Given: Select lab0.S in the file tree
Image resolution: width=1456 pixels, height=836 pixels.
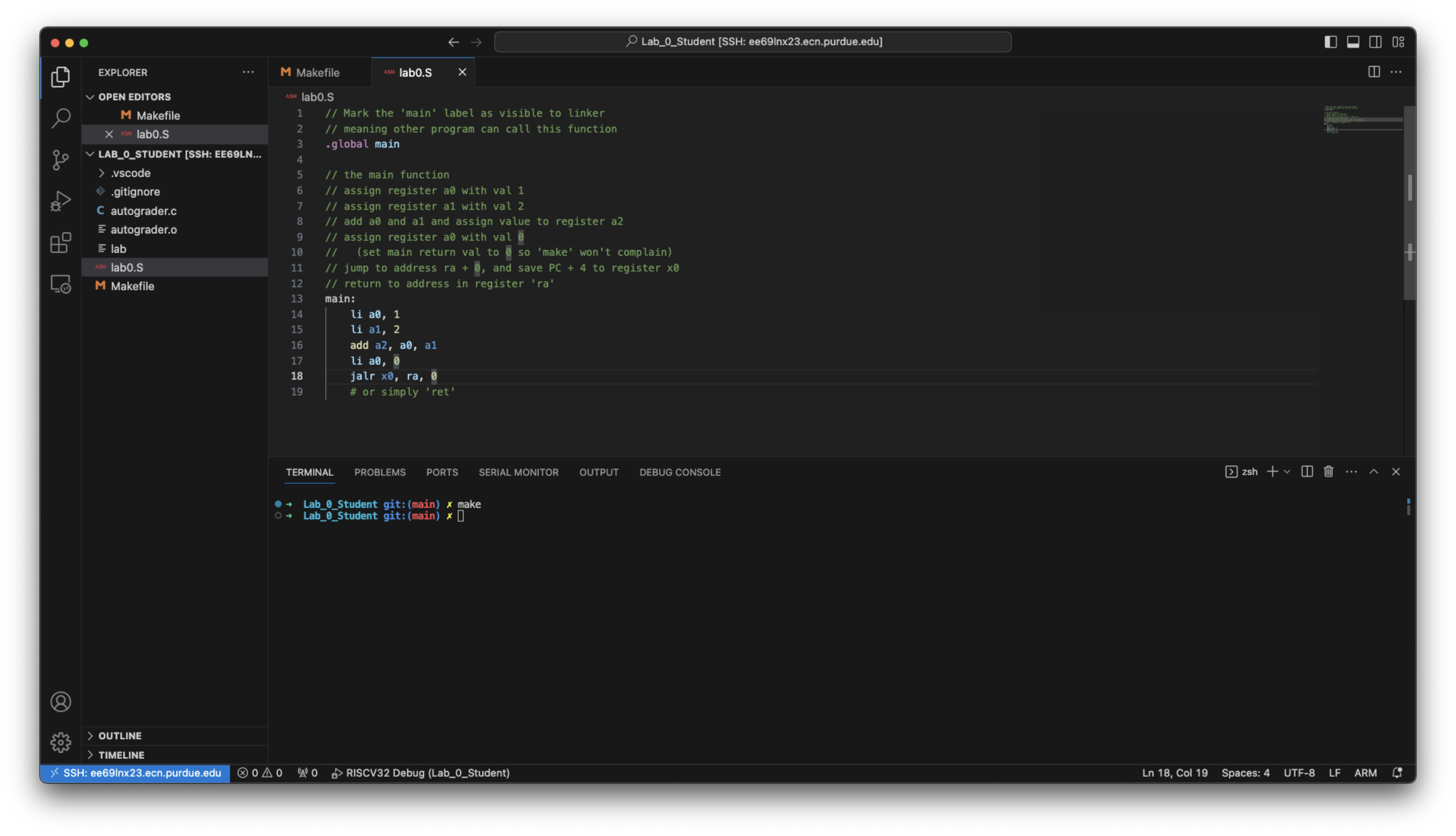Looking at the screenshot, I should point(174,267).
